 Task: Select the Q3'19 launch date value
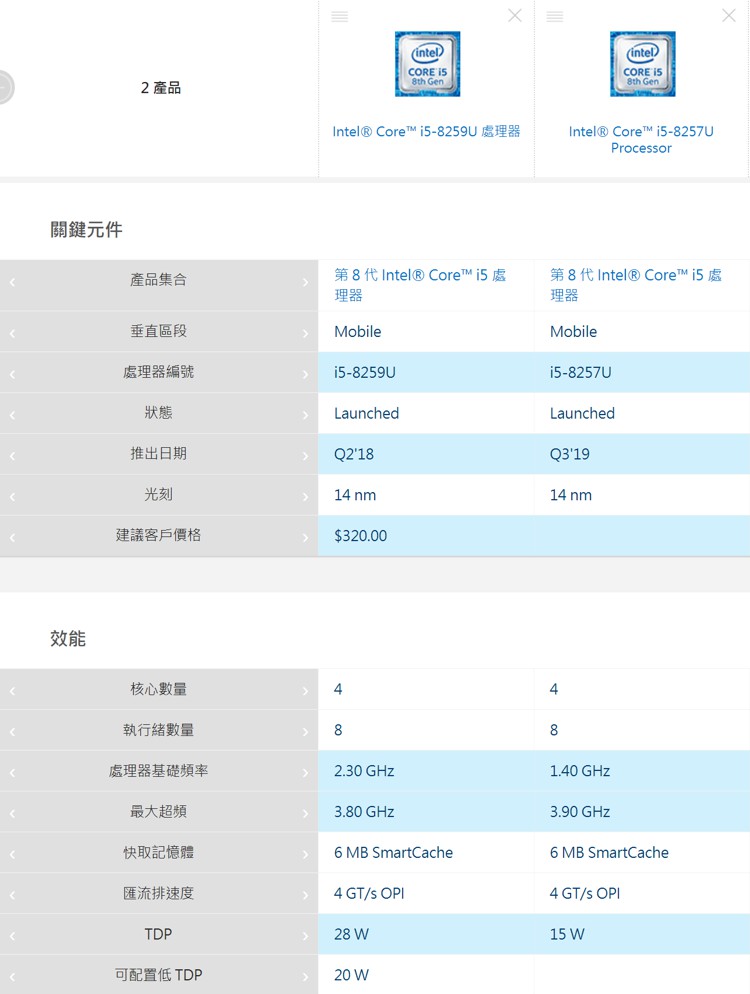(569, 454)
